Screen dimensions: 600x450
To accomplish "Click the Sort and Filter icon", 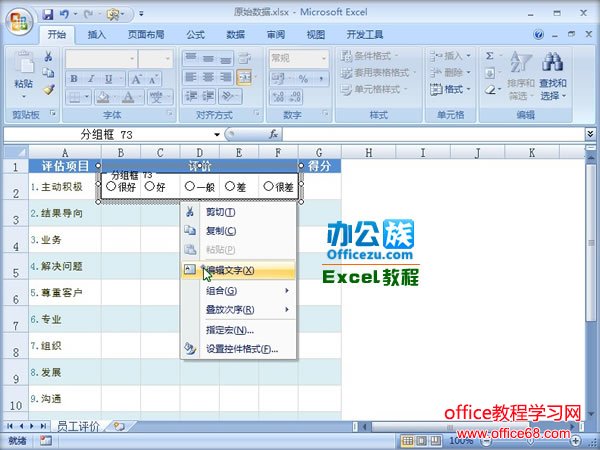I will [521, 64].
